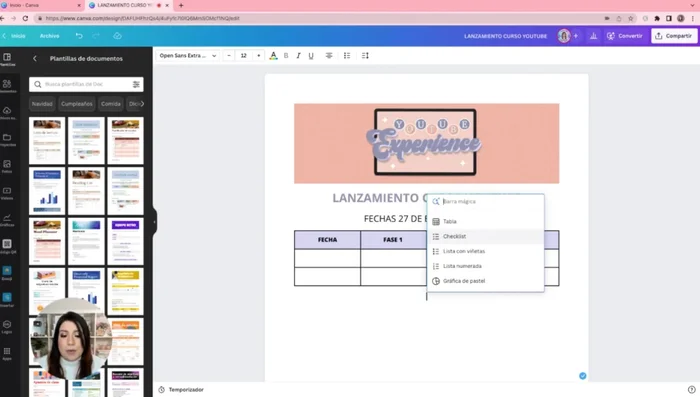
Task: Choose Tabla from magic bar menu
Action: pos(485,221)
